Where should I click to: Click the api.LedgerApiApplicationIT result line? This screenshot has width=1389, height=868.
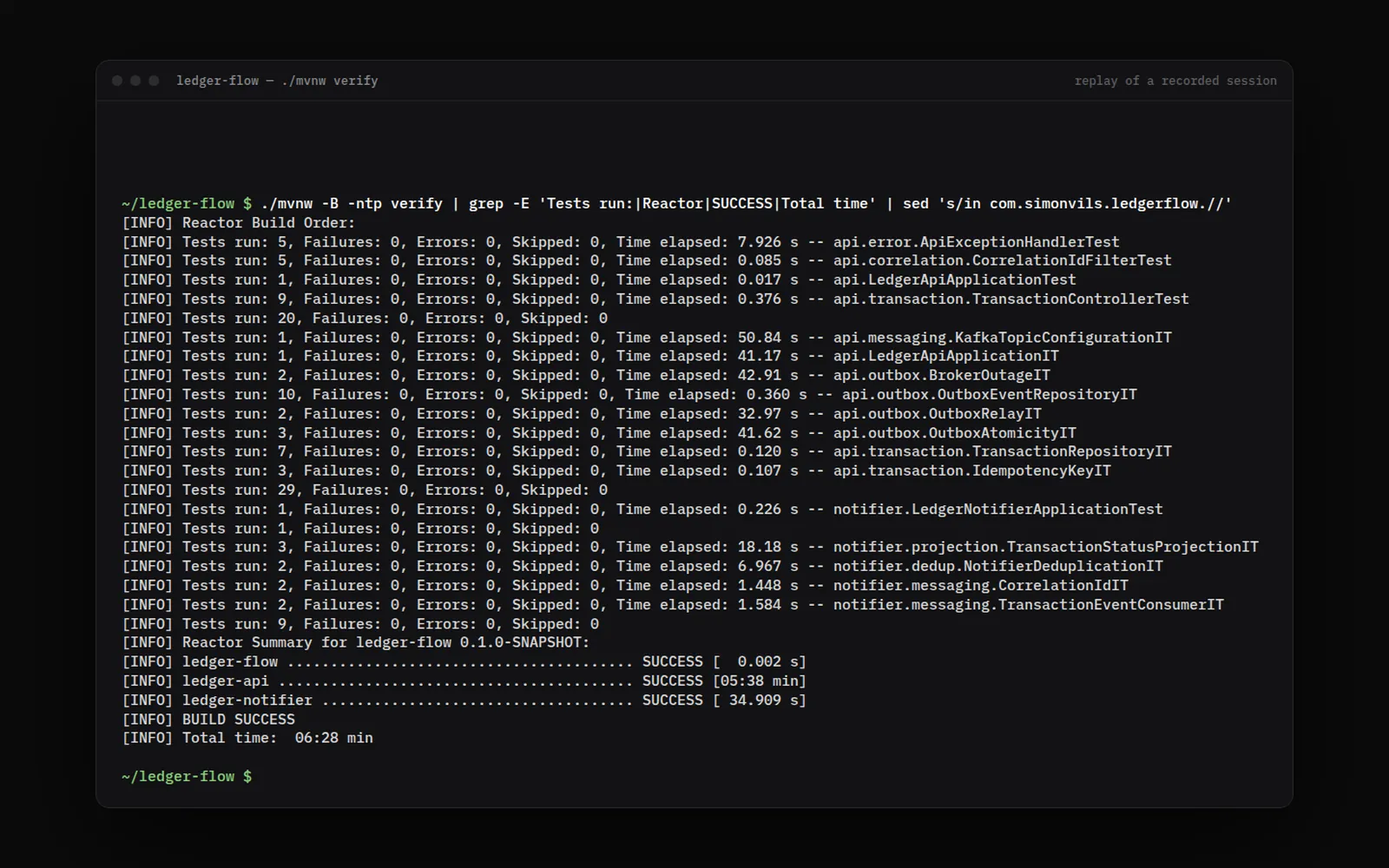click(590, 356)
